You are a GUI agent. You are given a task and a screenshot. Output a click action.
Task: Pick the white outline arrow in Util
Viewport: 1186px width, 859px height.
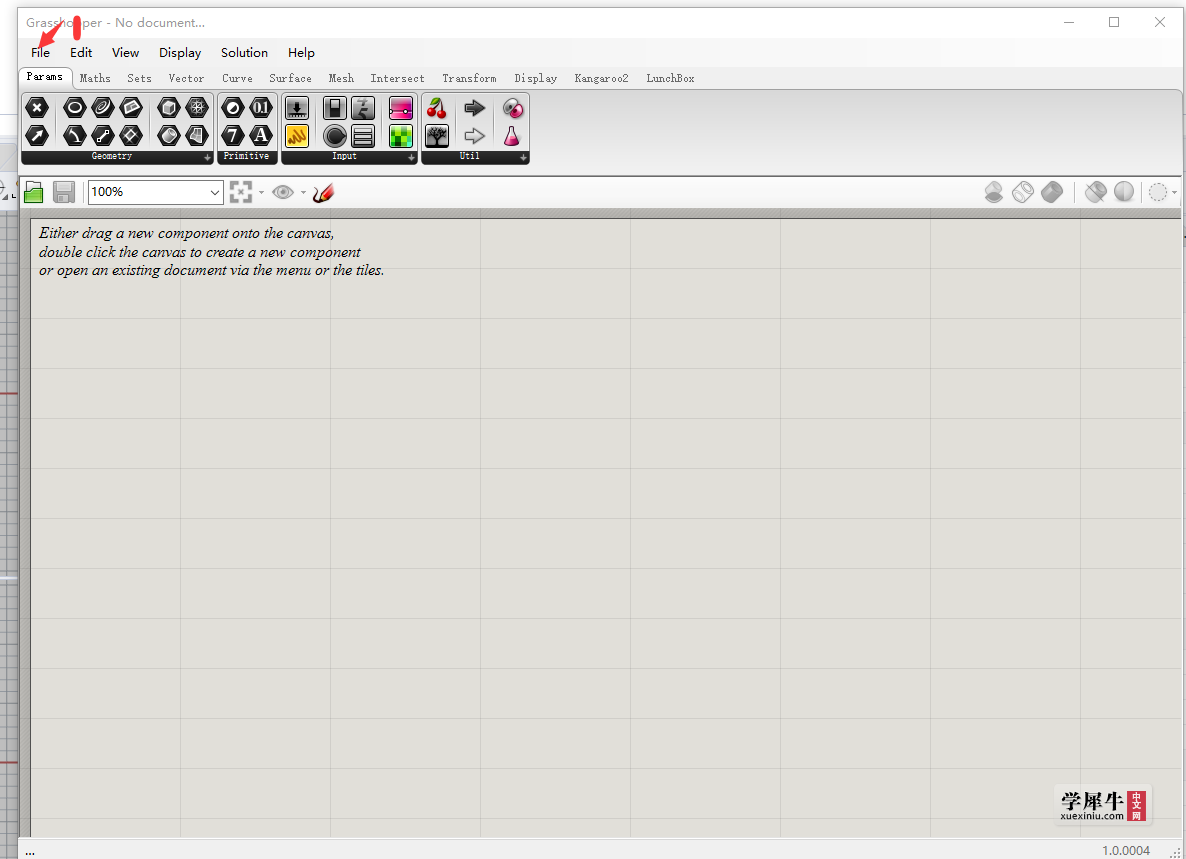pos(474,135)
